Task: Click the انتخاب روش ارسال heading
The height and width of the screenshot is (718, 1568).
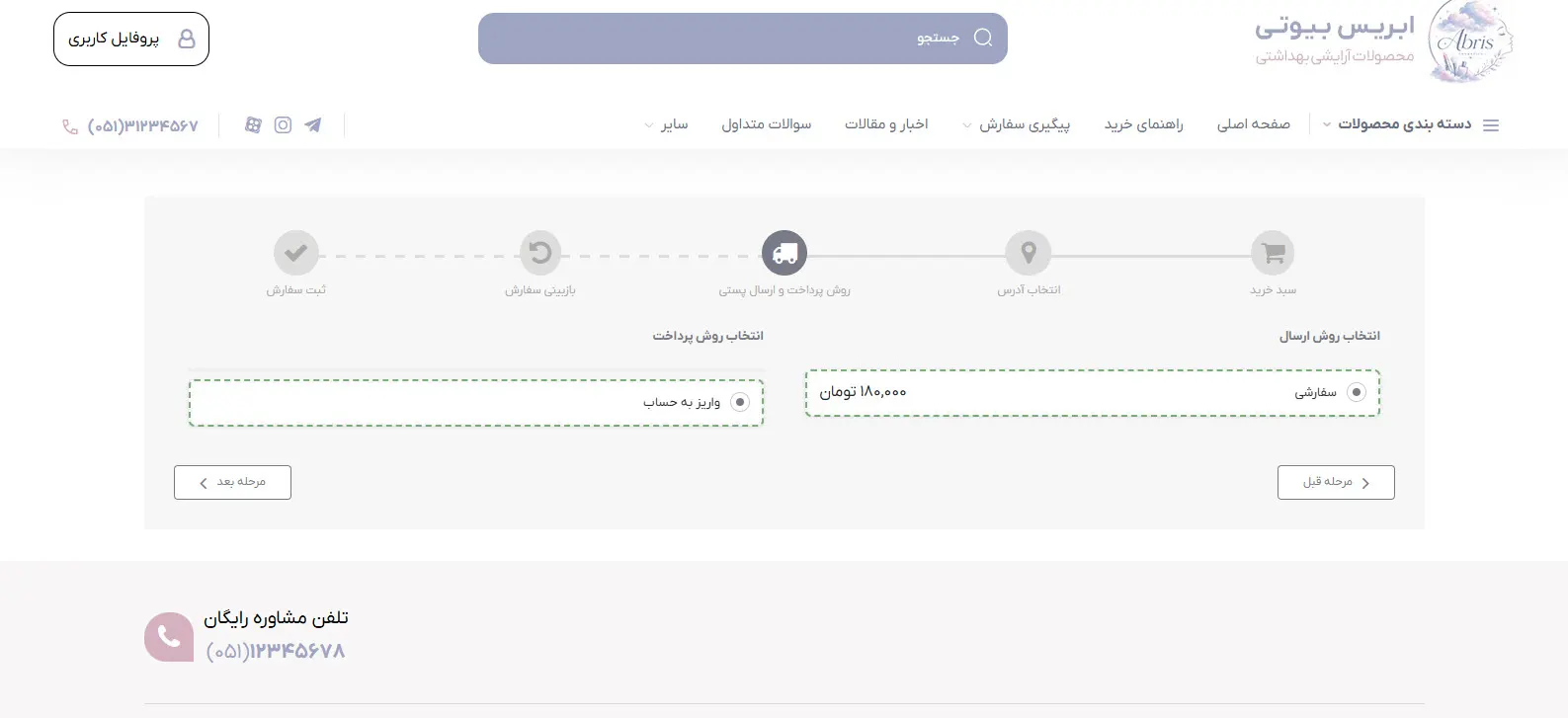Action: click(x=1329, y=336)
